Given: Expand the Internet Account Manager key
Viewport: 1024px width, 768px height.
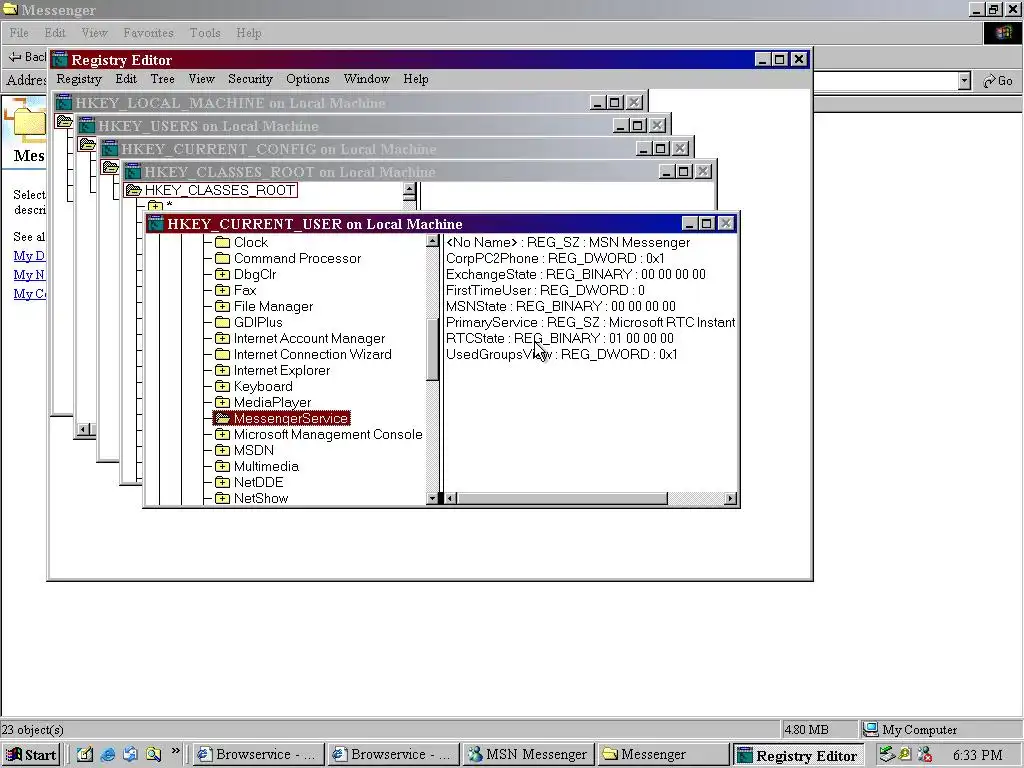Looking at the screenshot, I should (223, 338).
